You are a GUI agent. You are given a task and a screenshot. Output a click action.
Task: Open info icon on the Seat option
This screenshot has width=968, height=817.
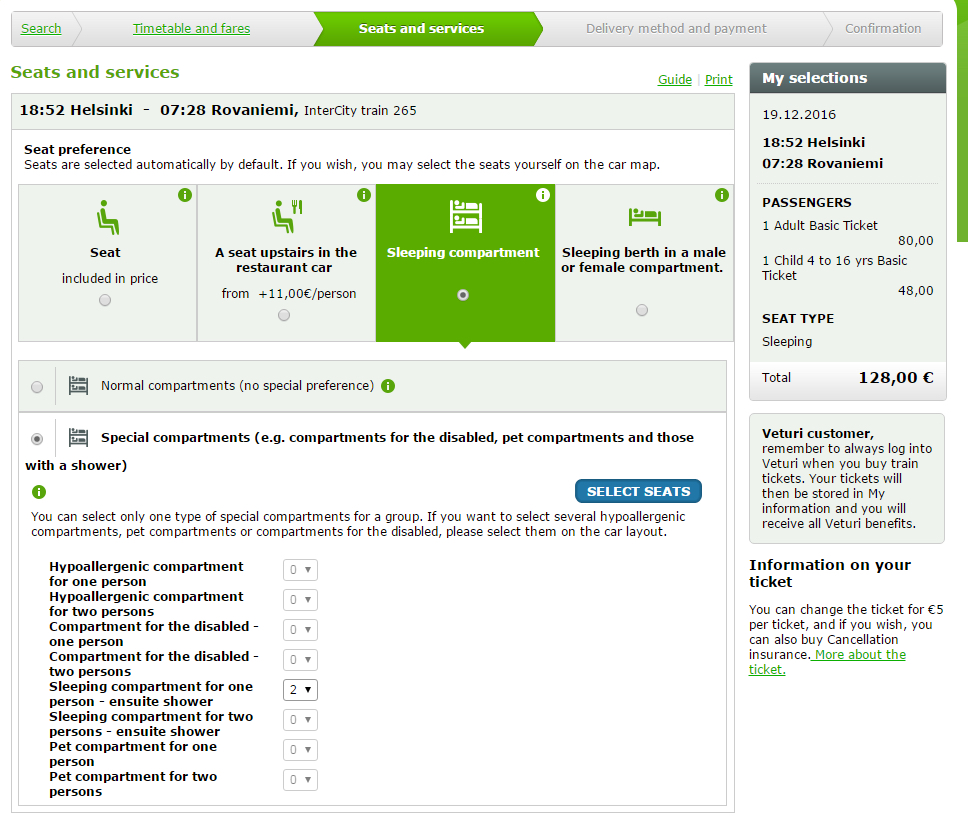point(184,195)
